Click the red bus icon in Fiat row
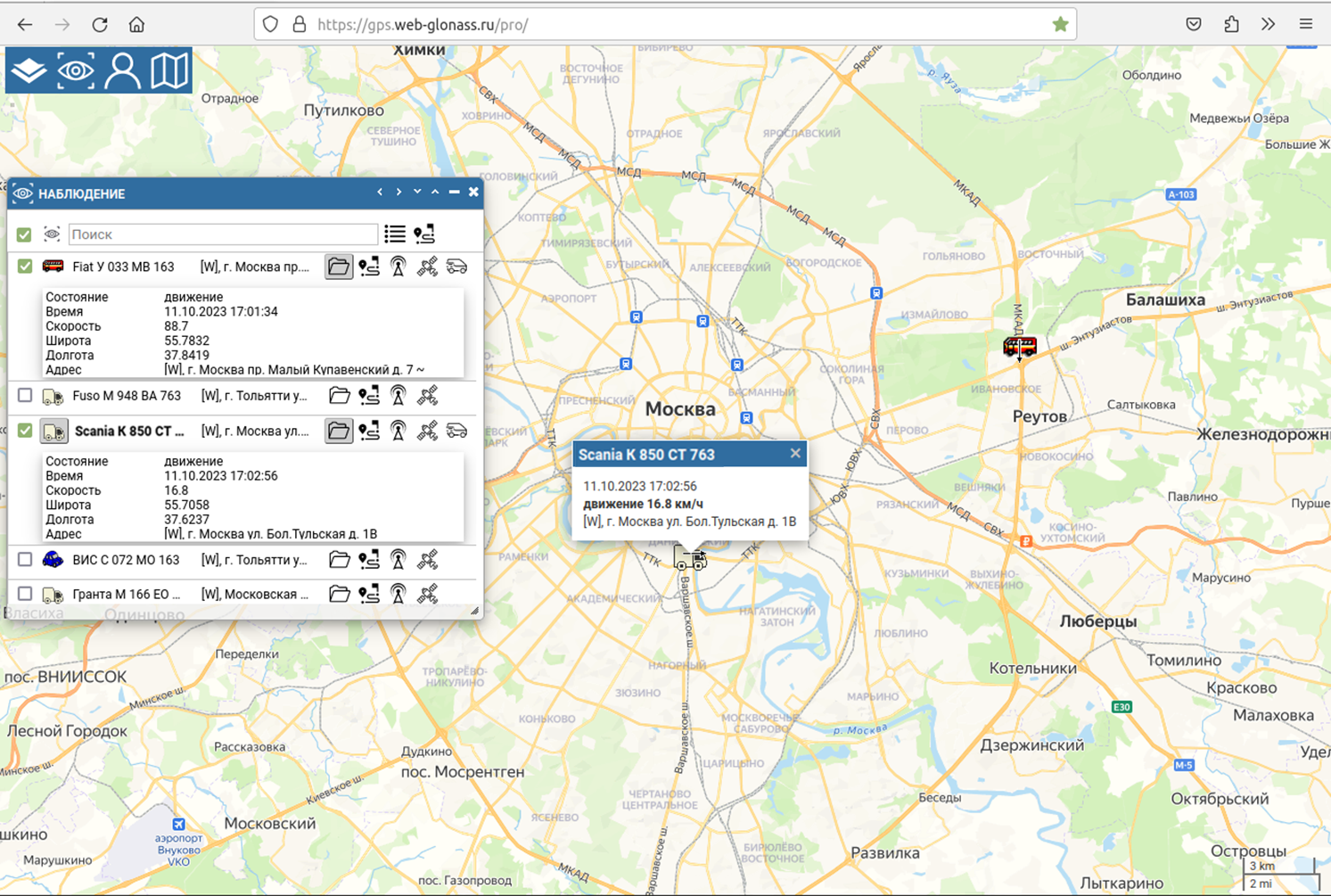Viewport: 1331px width, 896px height. click(53, 266)
